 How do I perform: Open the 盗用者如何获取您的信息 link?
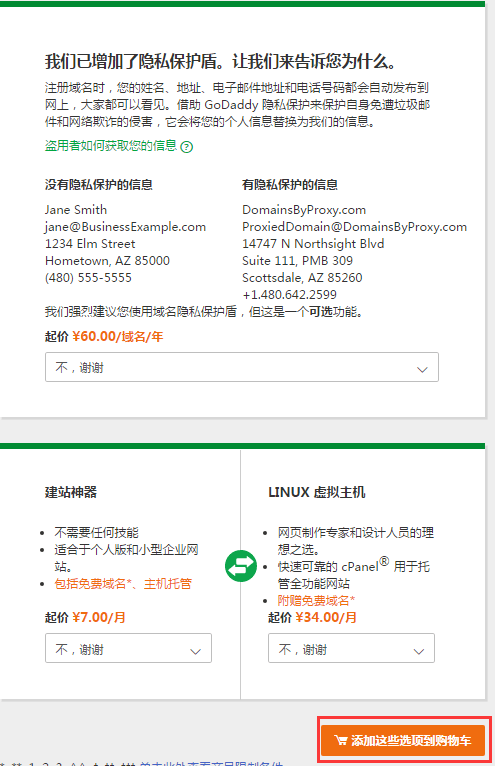coord(111,146)
